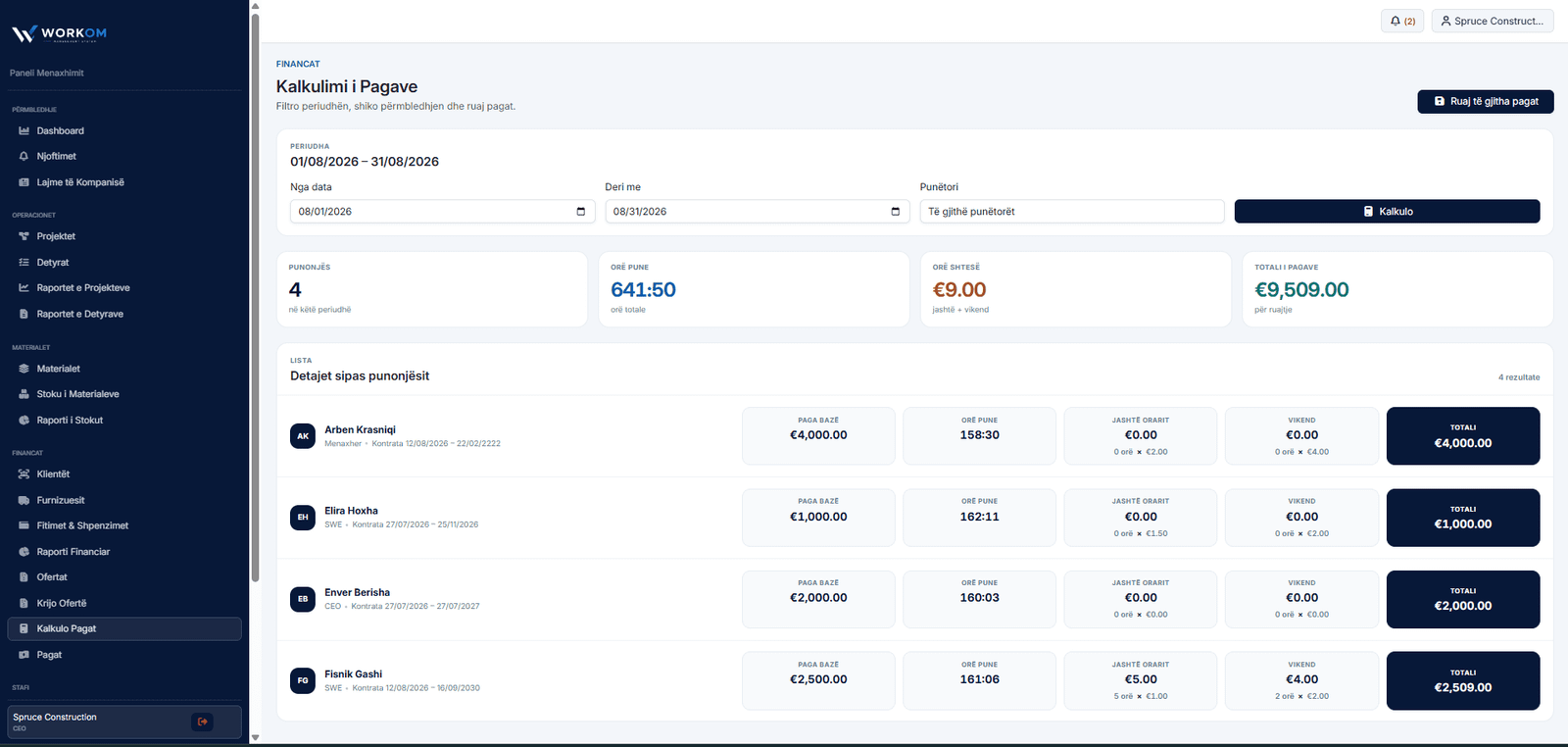1568x747 pixels.
Task: Click Ruaj të gjitha pagat button
Action: tap(1486, 101)
